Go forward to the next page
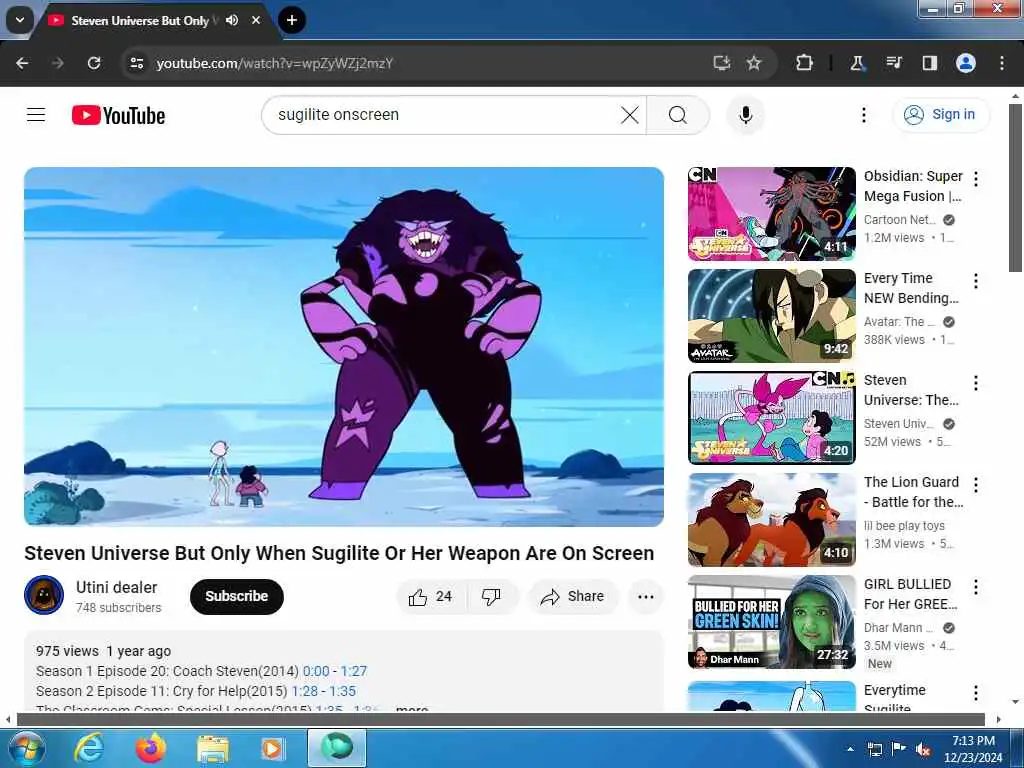The height and width of the screenshot is (768, 1024). [58, 63]
